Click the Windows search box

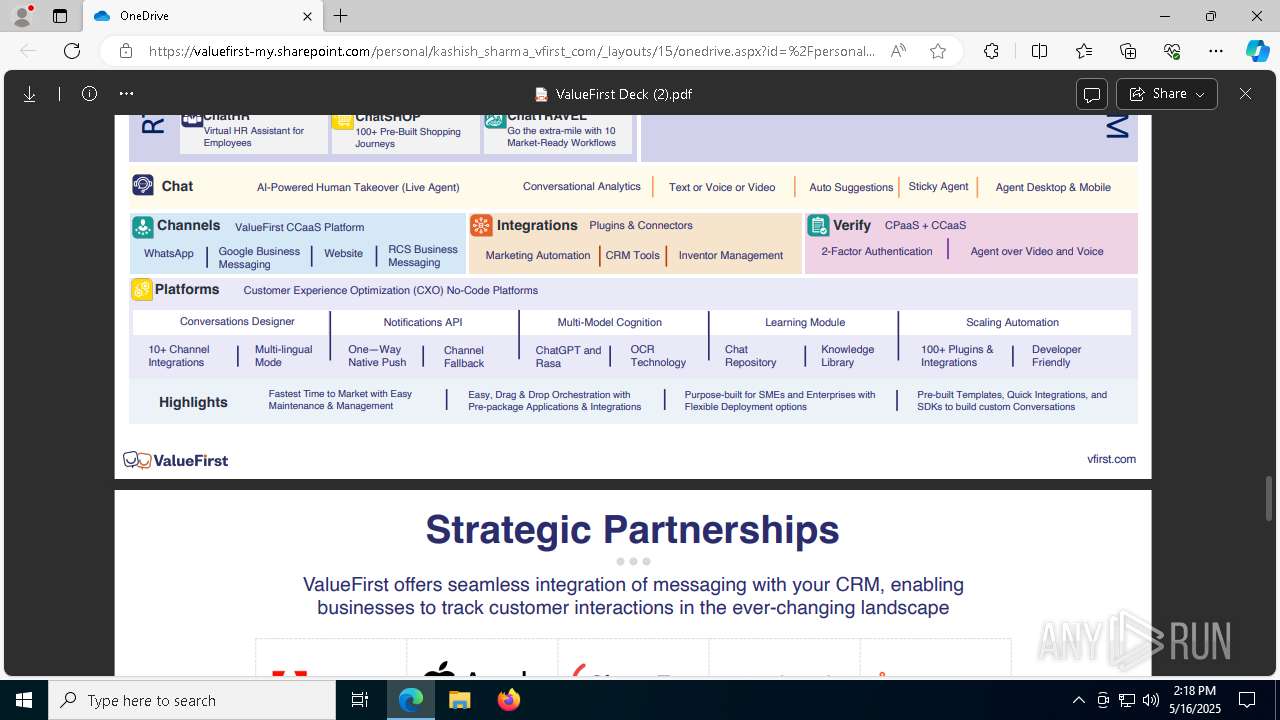pyautogui.click(x=192, y=700)
